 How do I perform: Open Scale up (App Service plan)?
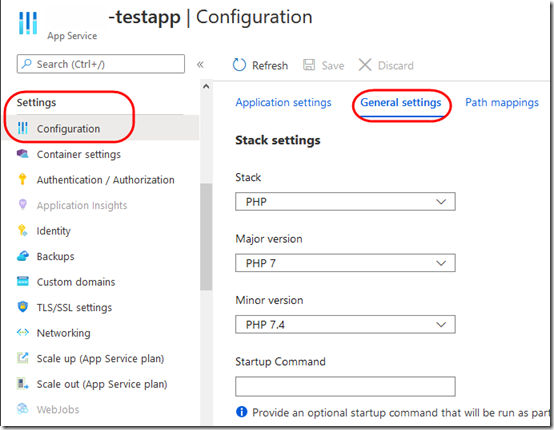[x=100, y=359]
